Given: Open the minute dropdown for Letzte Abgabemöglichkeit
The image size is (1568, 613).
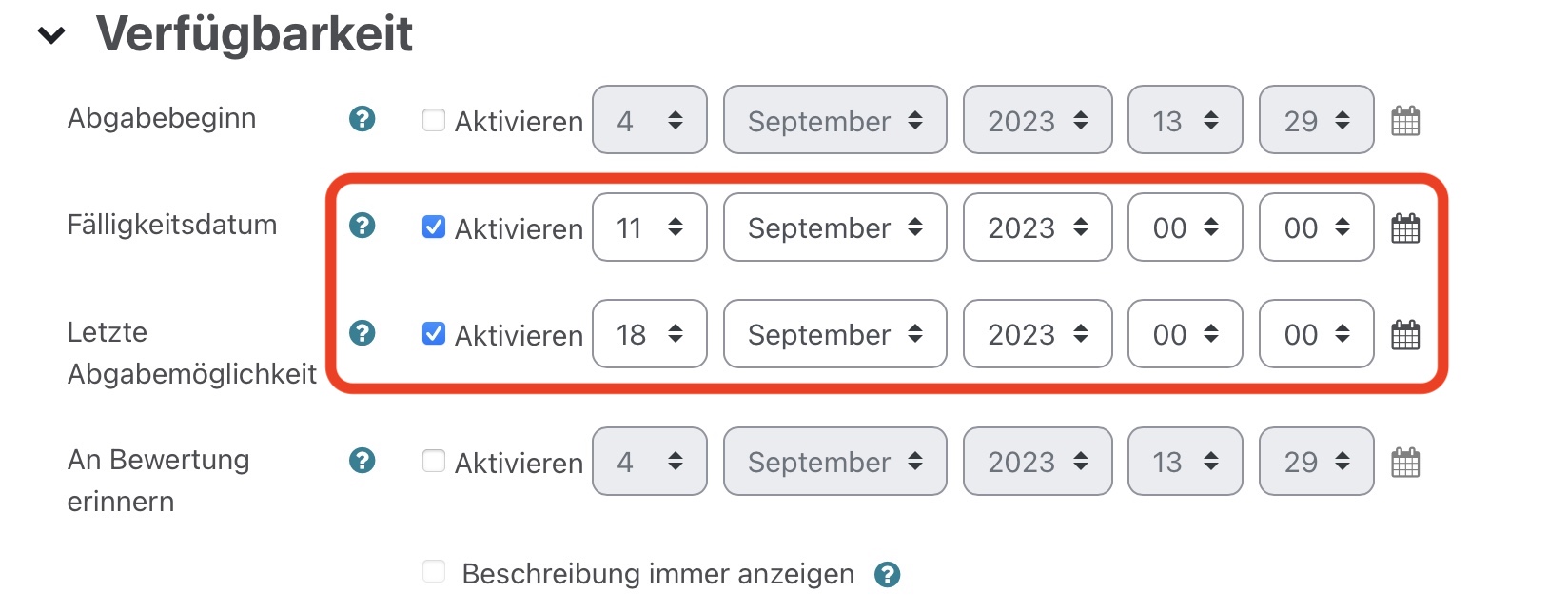Looking at the screenshot, I should (1316, 334).
